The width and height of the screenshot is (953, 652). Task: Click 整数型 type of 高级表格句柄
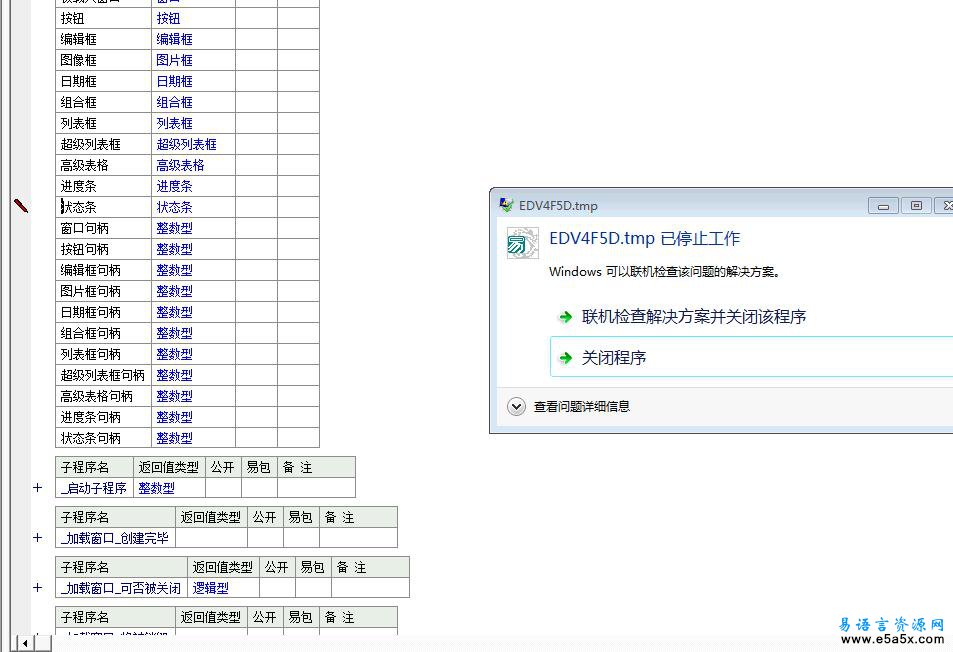click(x=193, y=396)
